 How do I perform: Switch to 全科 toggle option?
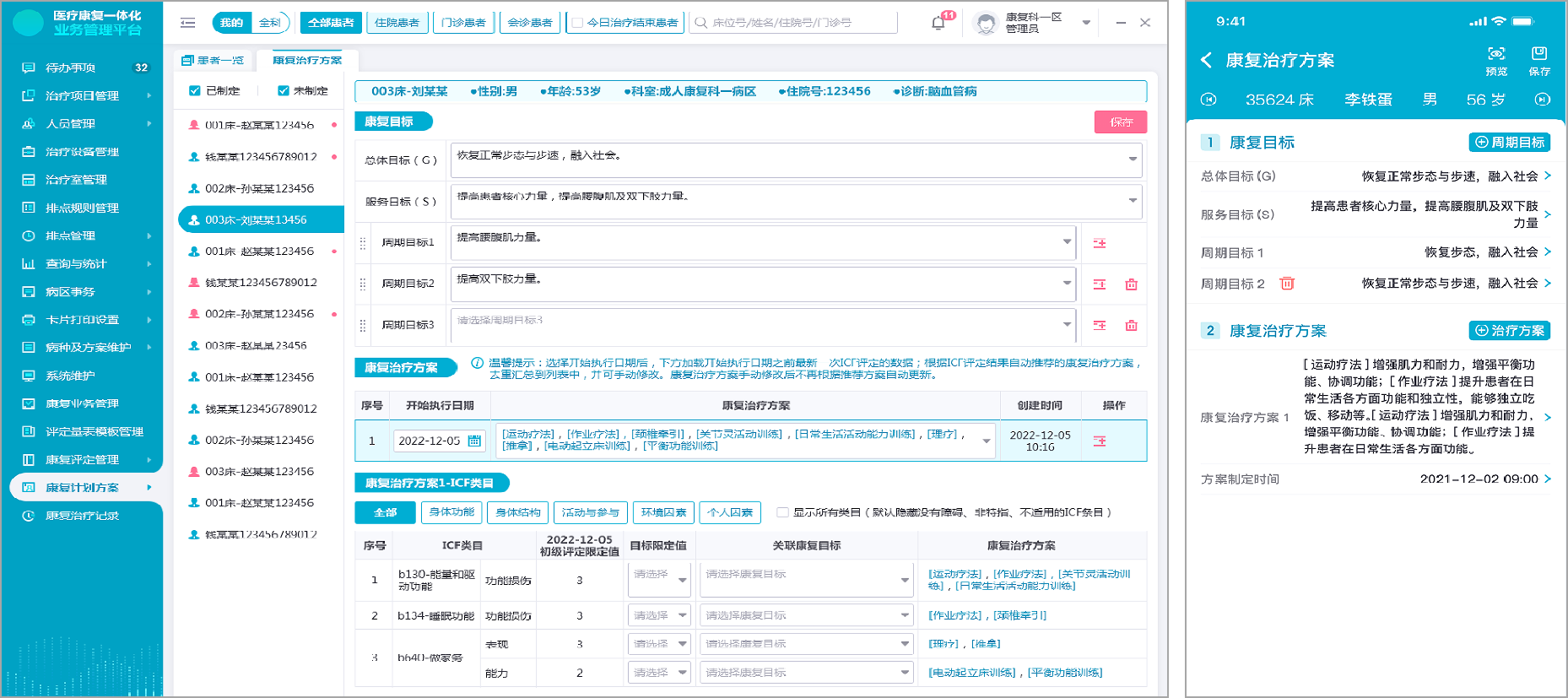[270, 23]
